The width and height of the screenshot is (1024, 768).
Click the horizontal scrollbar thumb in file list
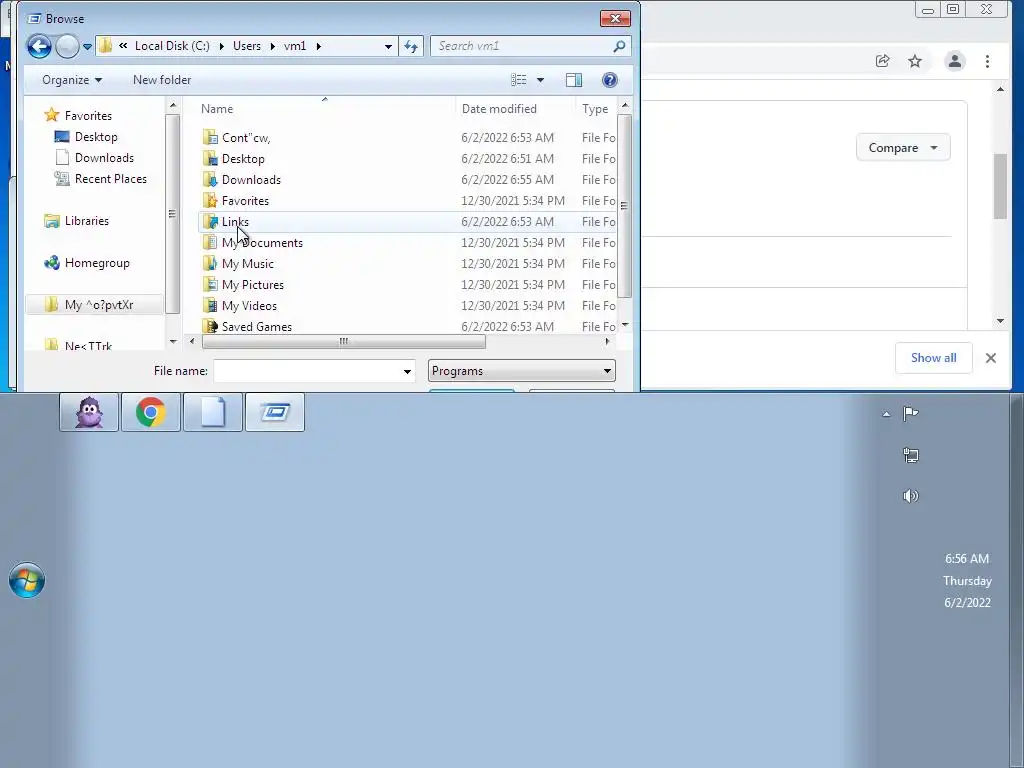pyautogui.click(x=344, y=342)
